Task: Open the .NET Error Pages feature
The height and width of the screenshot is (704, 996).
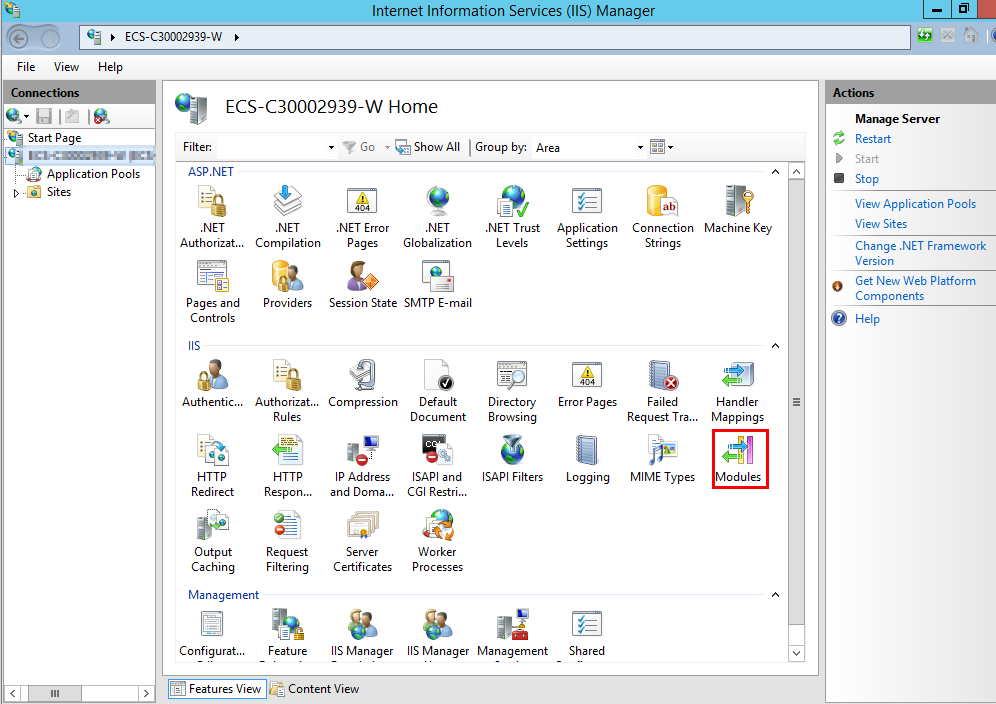Action: click(x=362, y=217)
